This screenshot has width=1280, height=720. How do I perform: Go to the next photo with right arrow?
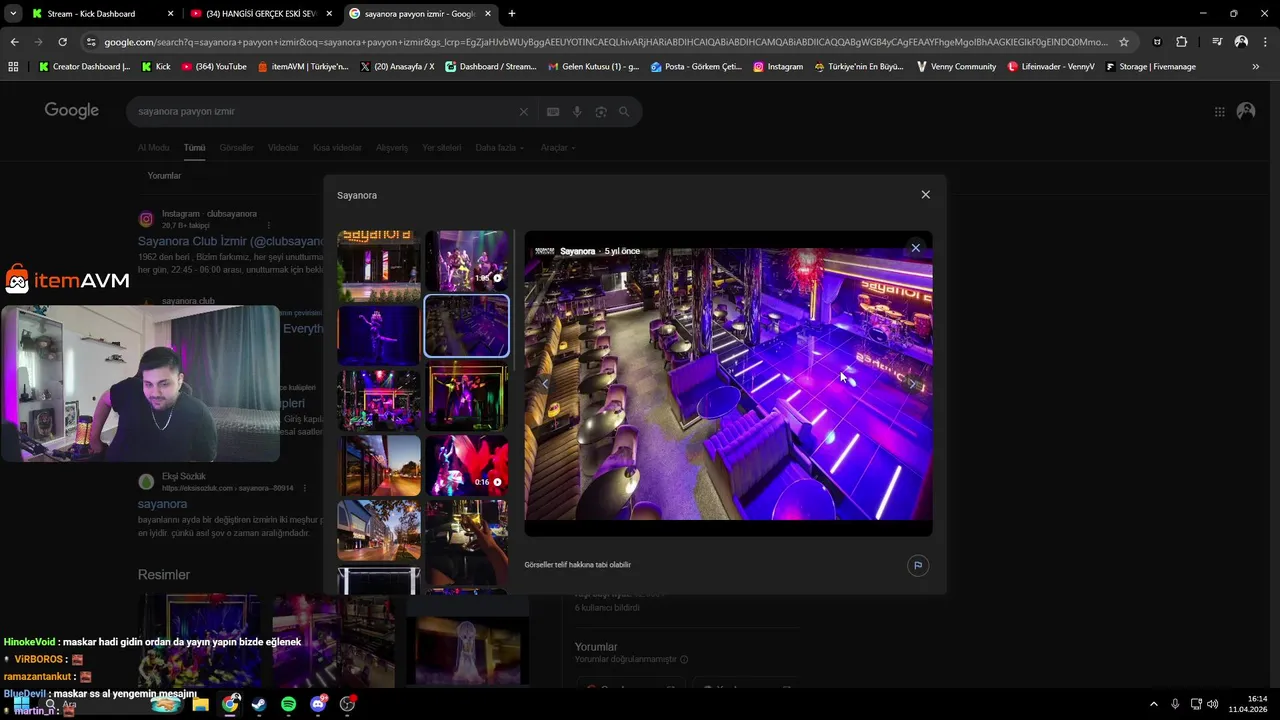(914, 384)
